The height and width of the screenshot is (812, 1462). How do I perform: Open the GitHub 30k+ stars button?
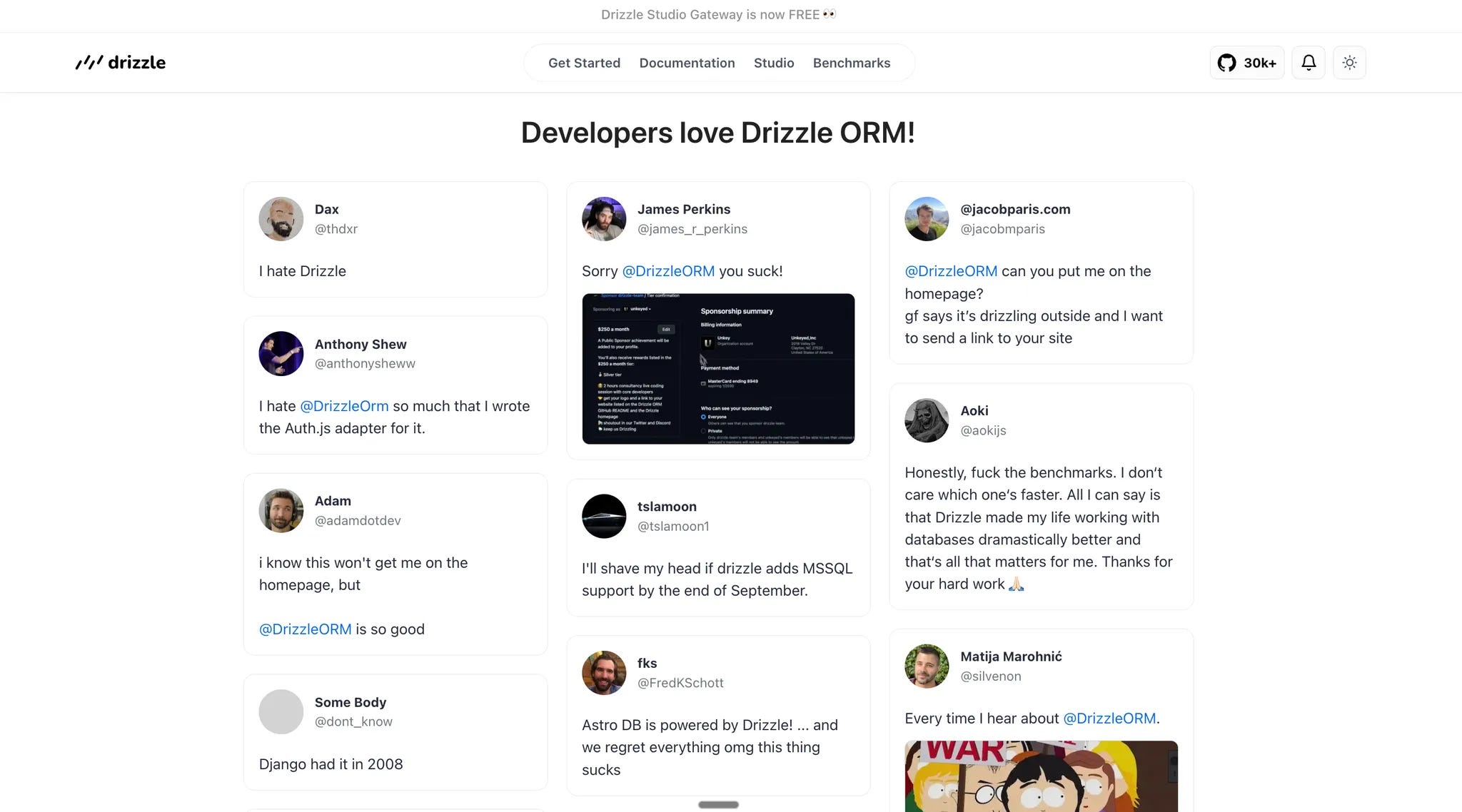tap(1246, 63)
